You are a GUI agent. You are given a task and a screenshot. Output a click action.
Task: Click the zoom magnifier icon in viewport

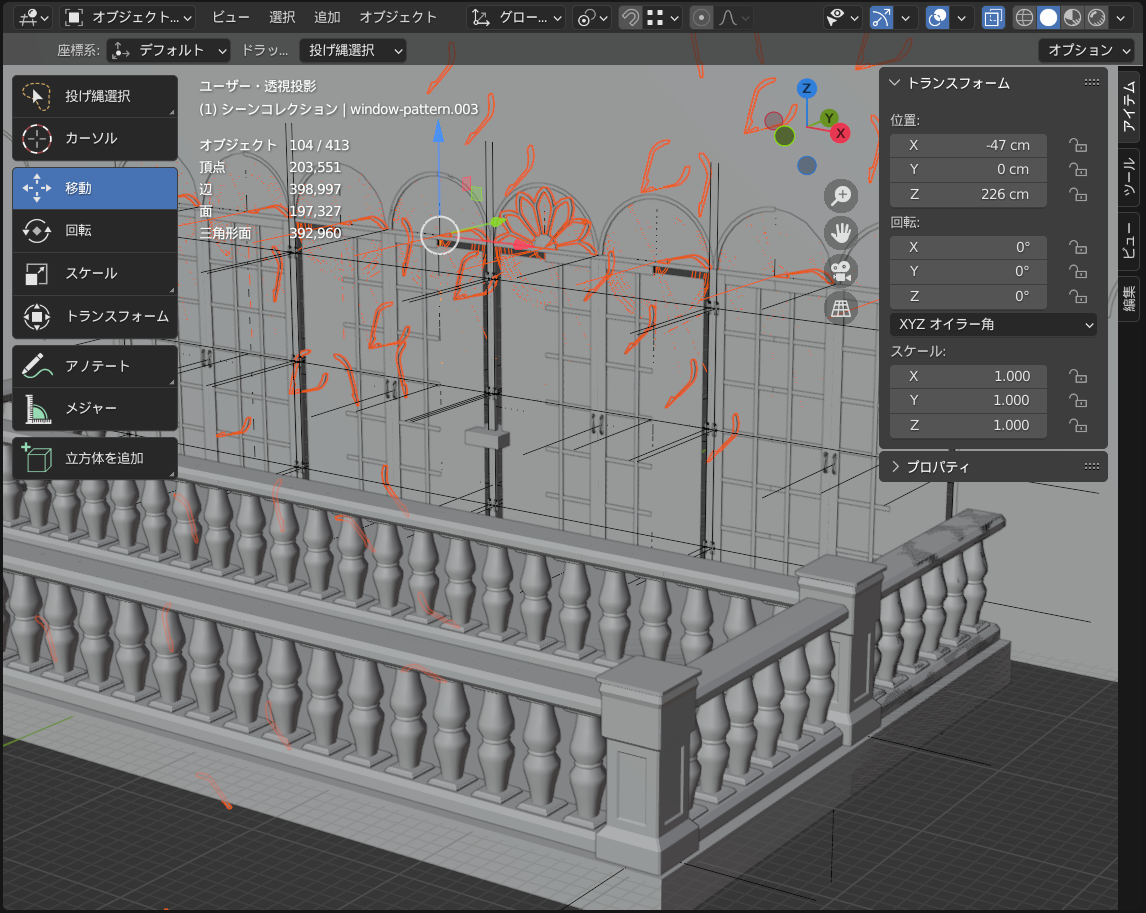tap(842, 196)
